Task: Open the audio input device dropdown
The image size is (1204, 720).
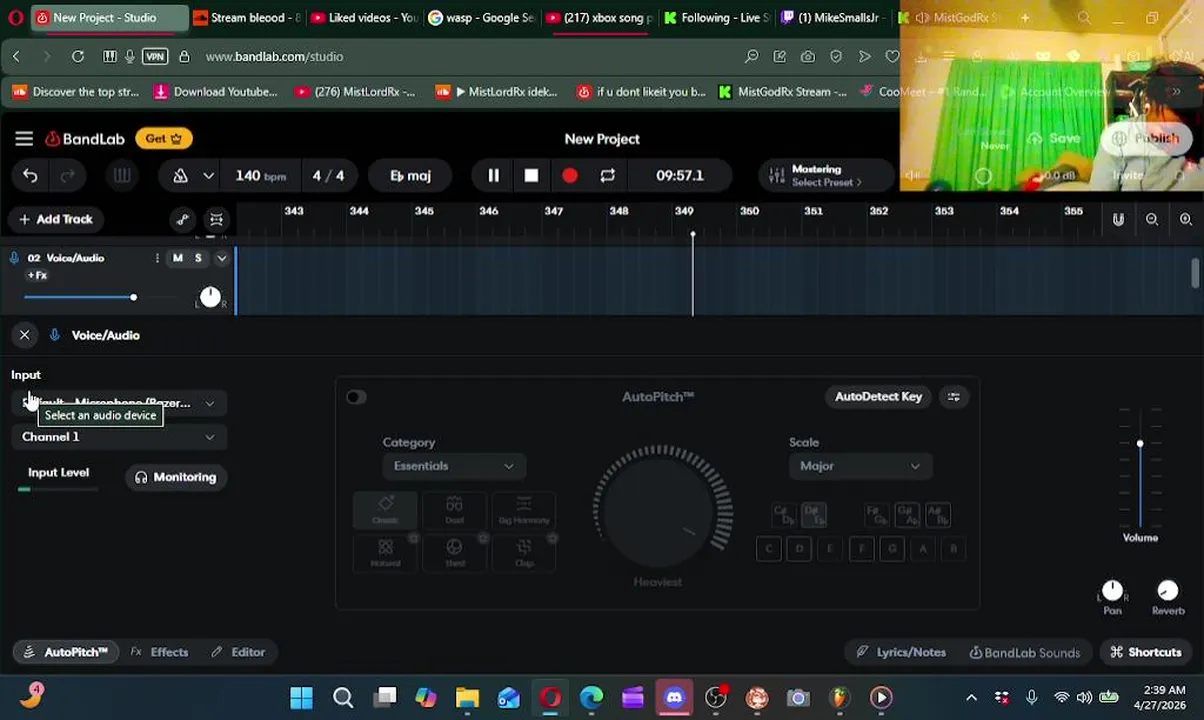Action: click(119, 403)
